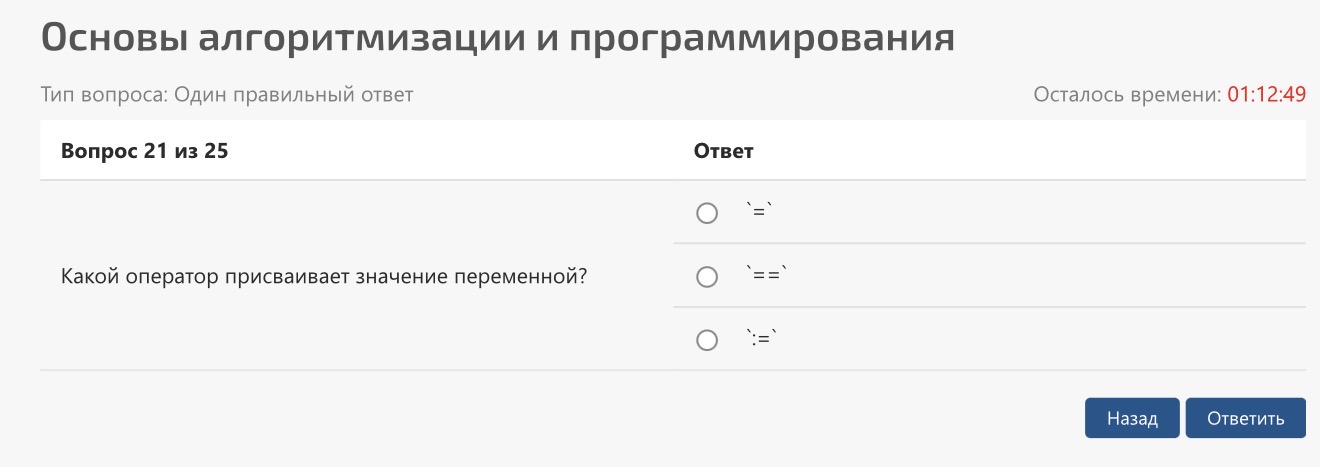
Task: Click the Основы алгоритмизации и программирования heading
Action: click(x=497, y=38)
